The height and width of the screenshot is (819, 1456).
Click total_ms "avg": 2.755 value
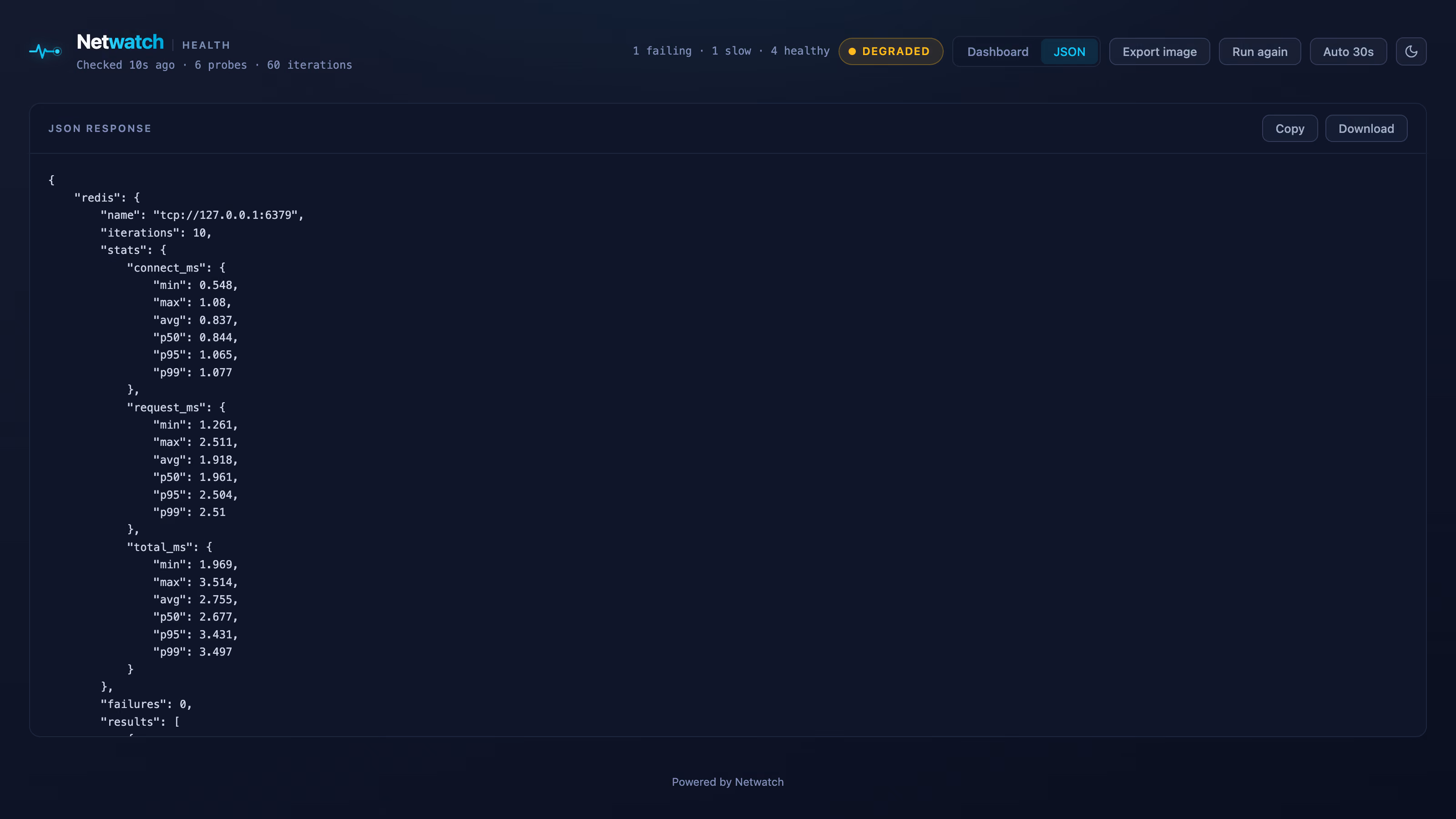[x=195, y=599]
